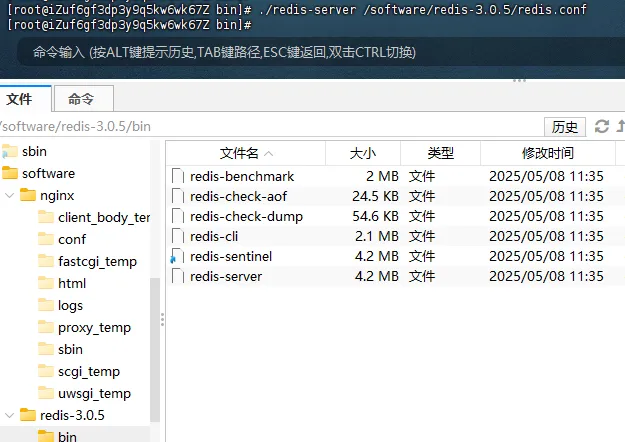
Task: Click the nginx folder icon
Action: [28, 195]
